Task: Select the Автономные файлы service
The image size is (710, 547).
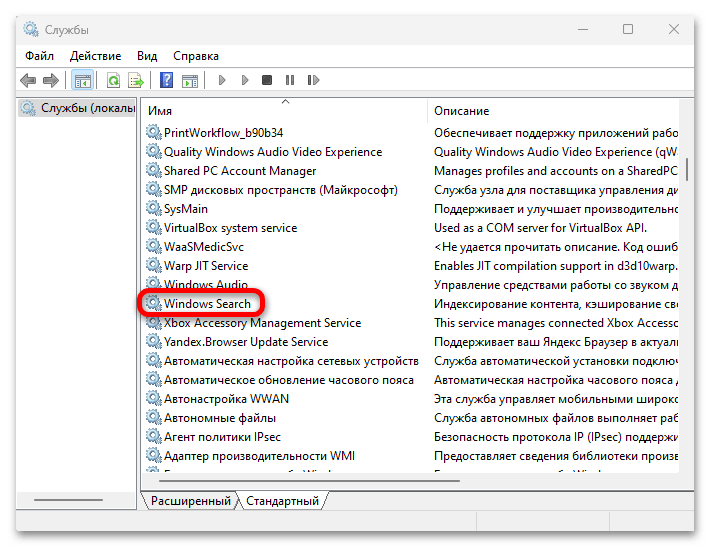Action: click(220, 418)
